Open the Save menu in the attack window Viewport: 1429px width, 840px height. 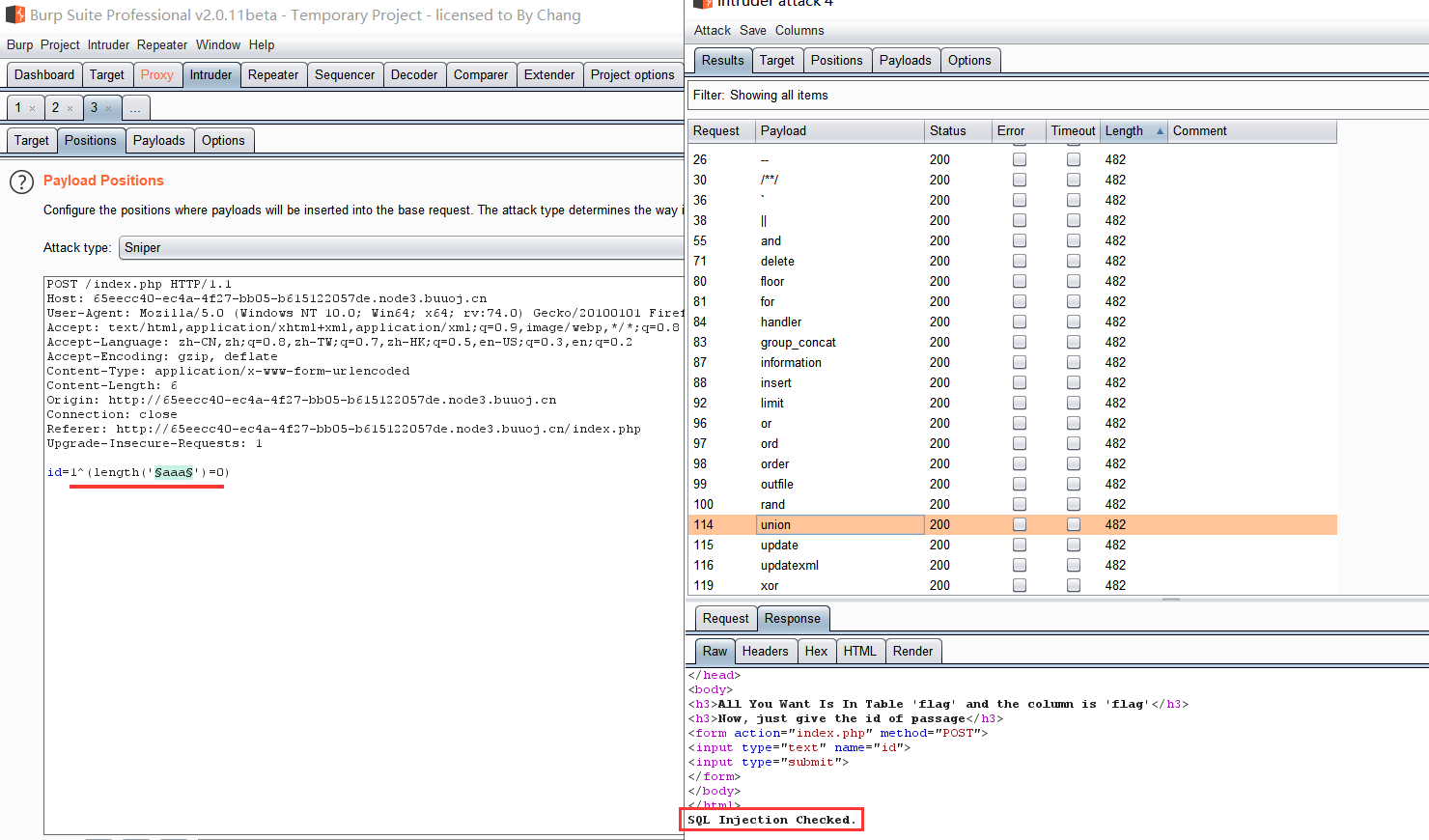click(x=753, y=31)
